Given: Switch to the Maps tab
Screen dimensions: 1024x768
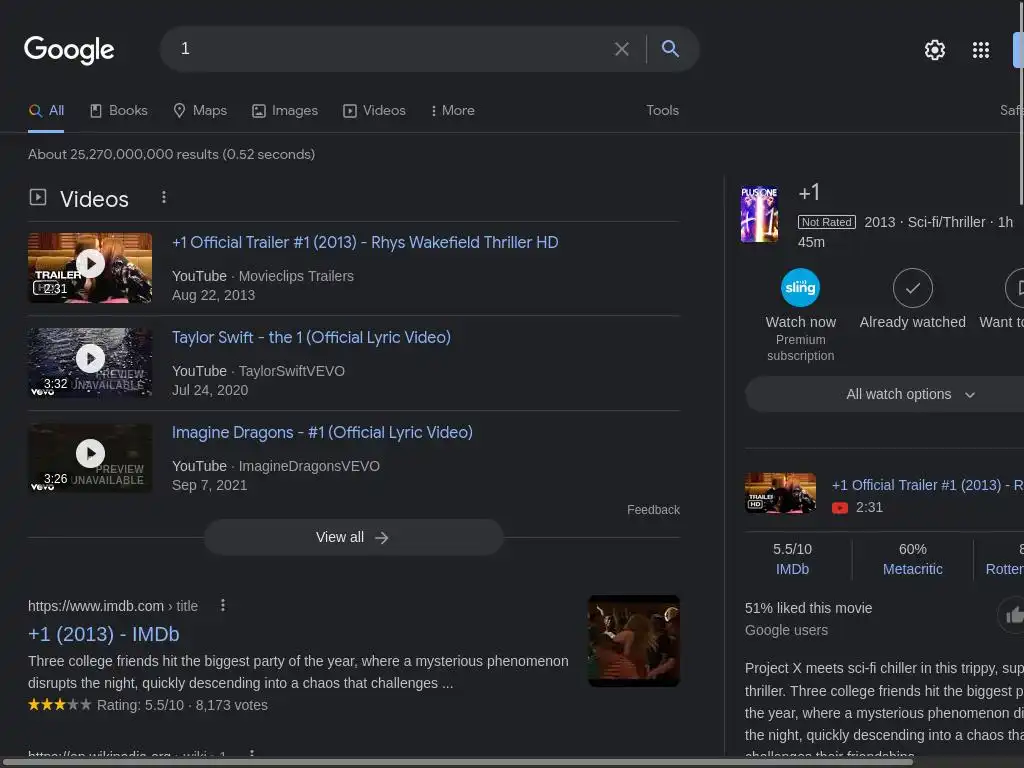Looking at the screenshot, I should click(200, 110).
